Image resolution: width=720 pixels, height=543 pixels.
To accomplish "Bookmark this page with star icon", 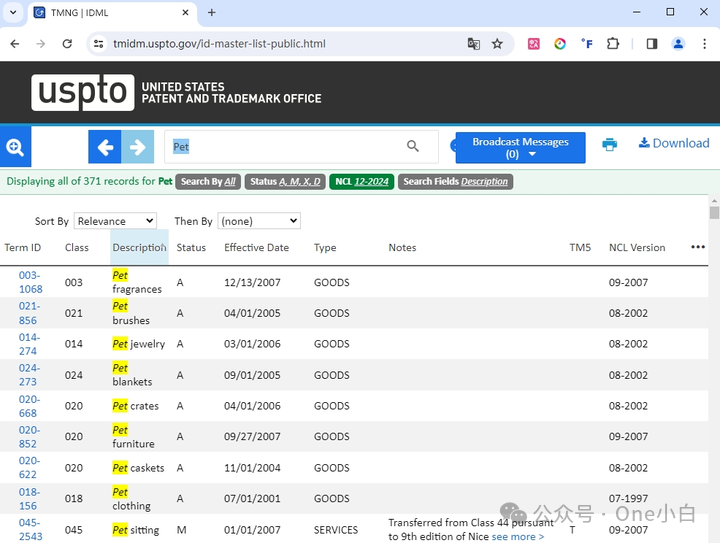I will tap(497, 44).
